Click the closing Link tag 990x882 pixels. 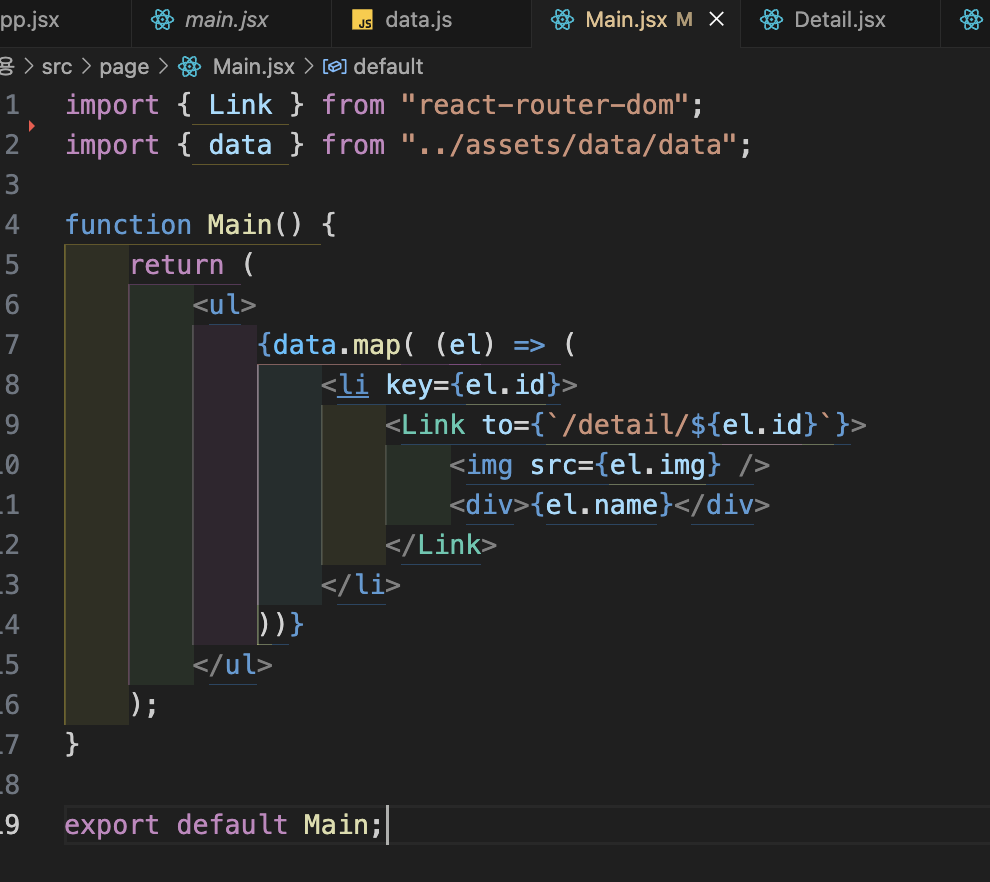coord(441,545)
